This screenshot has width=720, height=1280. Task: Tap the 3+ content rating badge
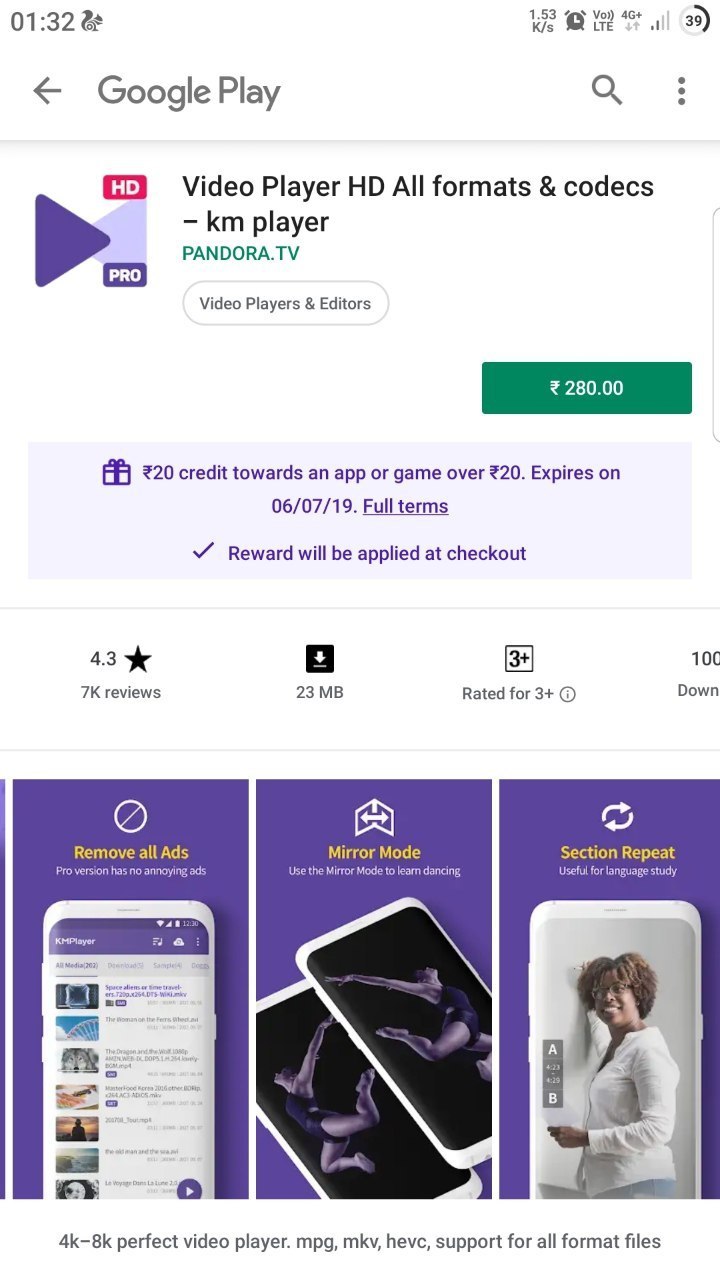click(519, 659)
